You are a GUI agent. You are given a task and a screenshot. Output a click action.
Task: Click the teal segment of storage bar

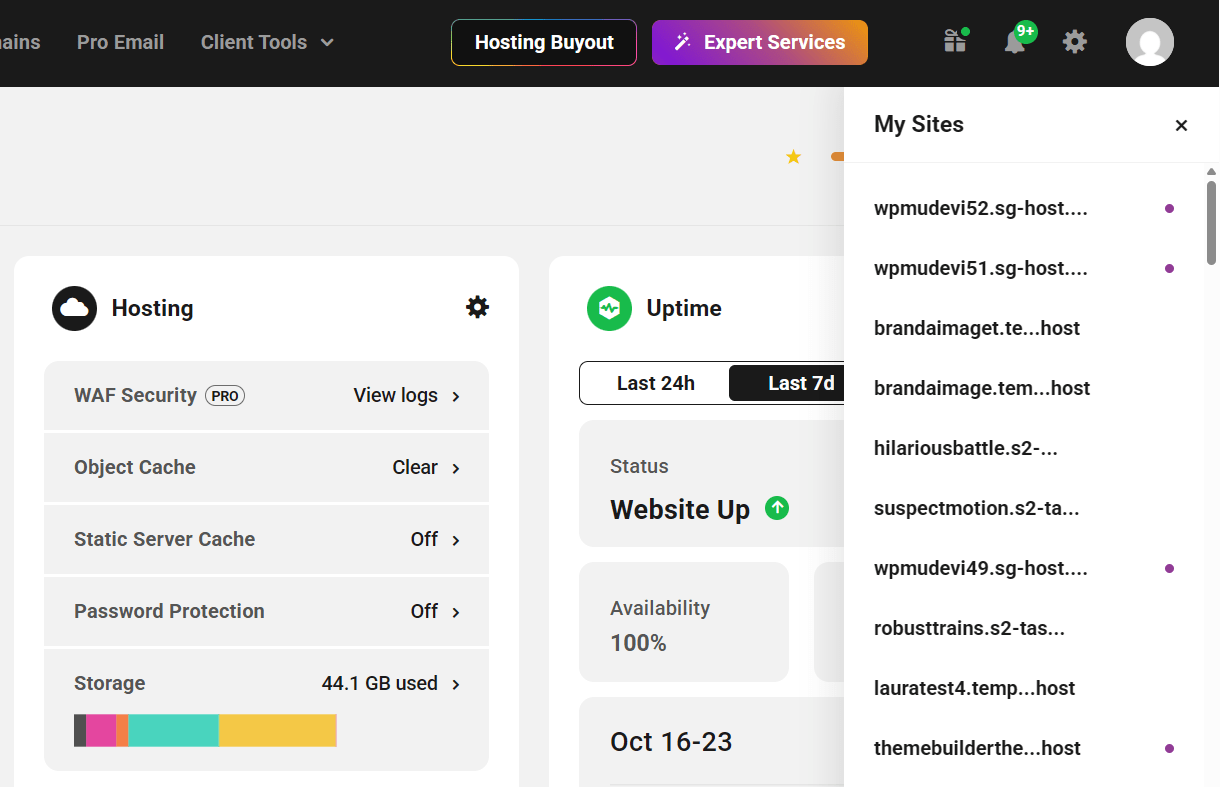[173, 730]
